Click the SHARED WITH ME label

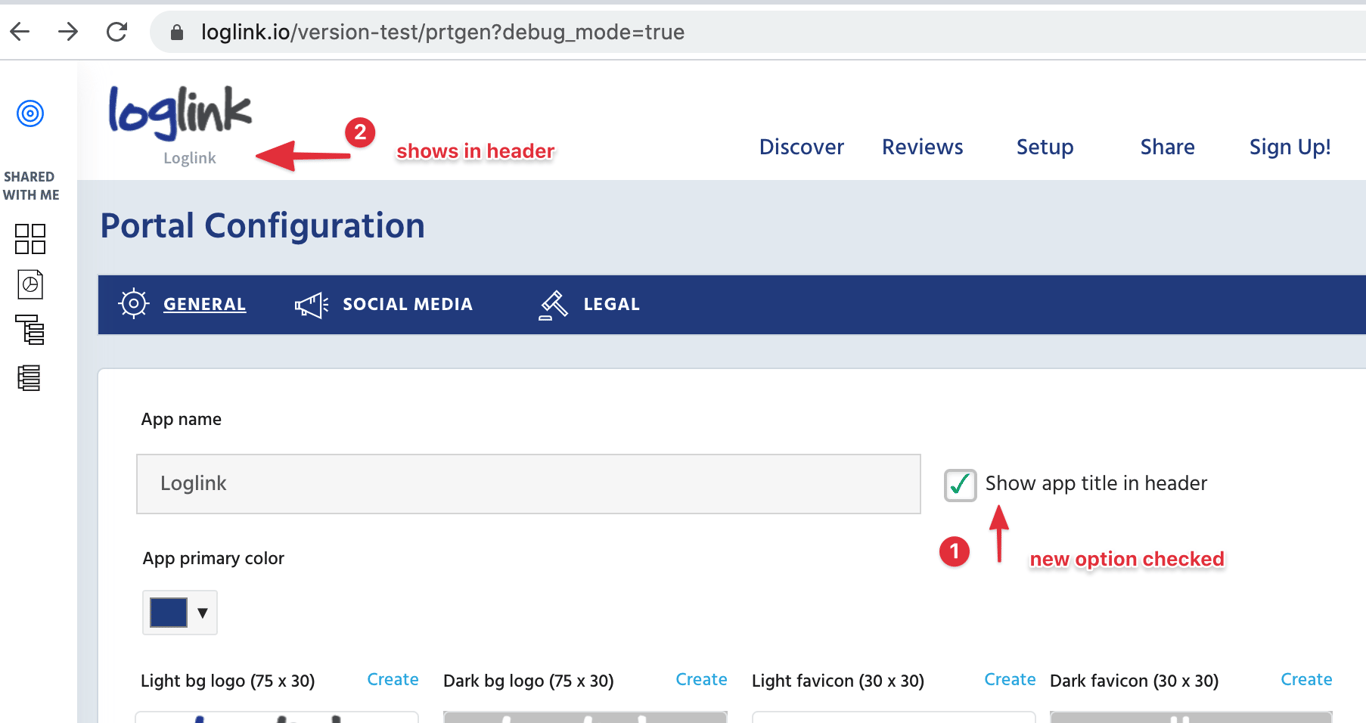pyautogui.click(x=30, y=186)
